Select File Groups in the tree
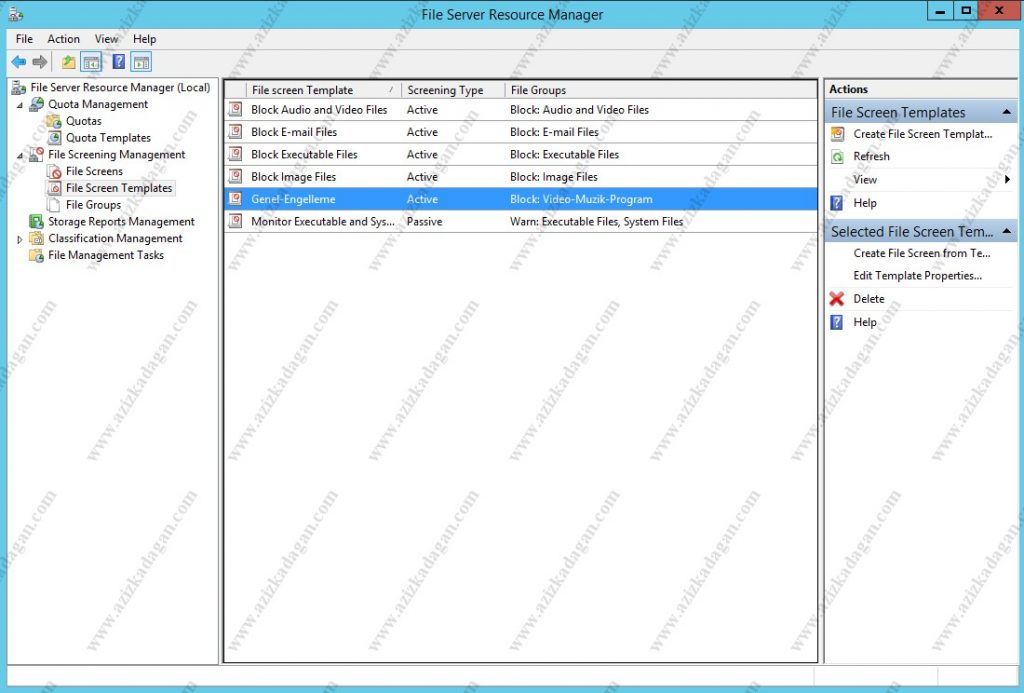1024x693 pixels. pos(93,205)
